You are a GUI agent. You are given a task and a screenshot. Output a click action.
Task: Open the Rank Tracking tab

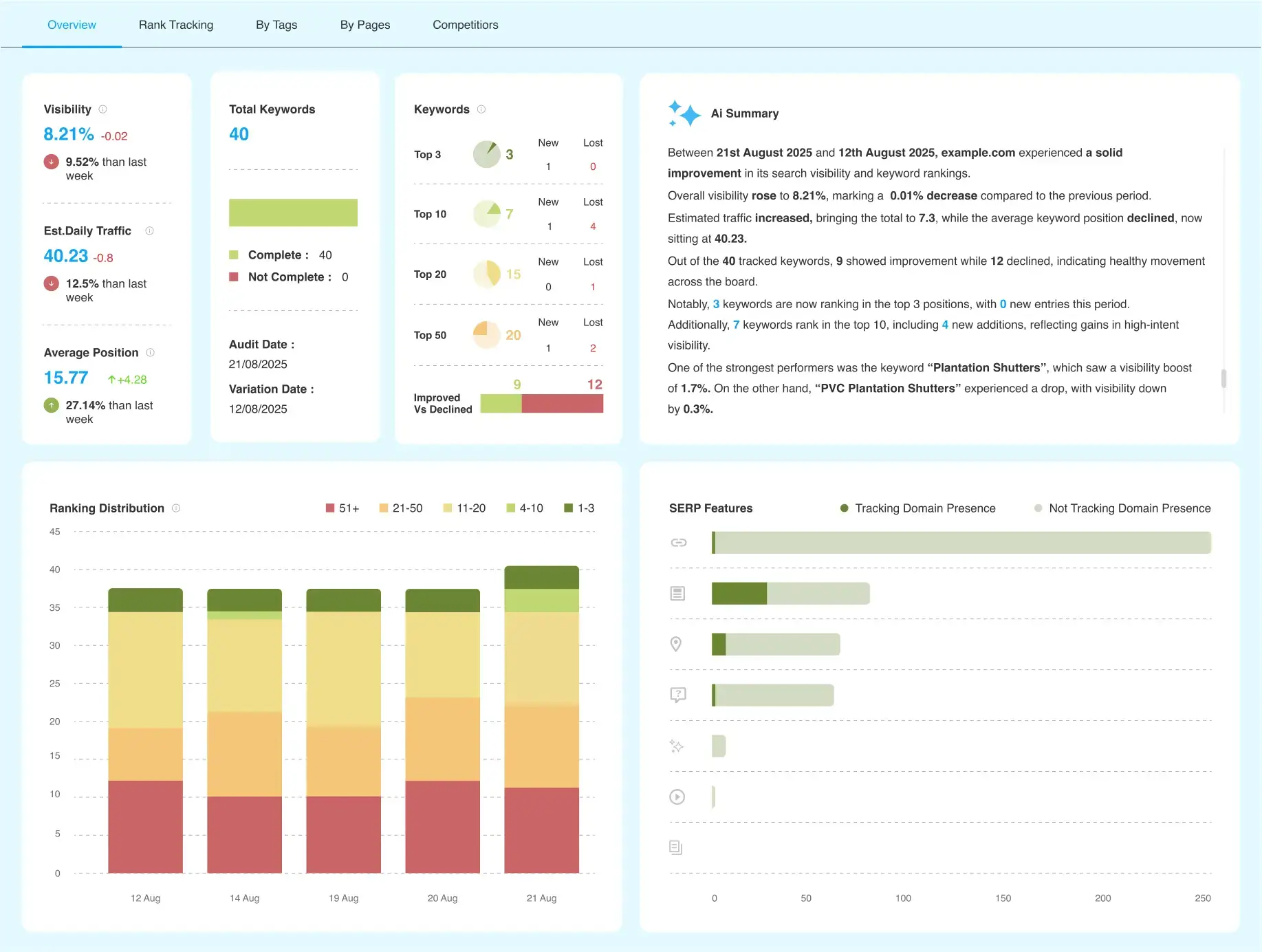tap(176, 25)
